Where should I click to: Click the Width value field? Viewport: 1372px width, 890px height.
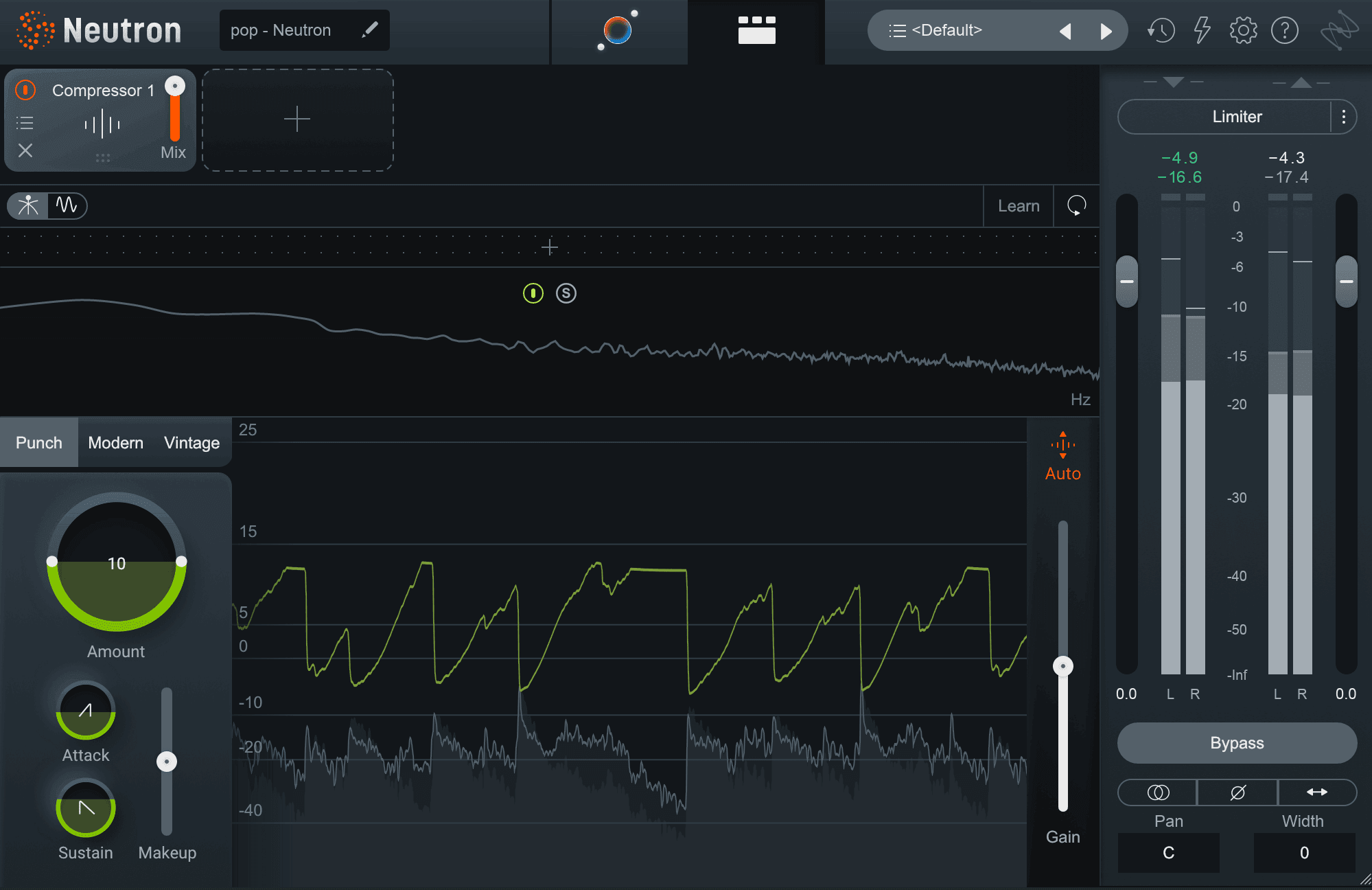[x=1305, y=853]
